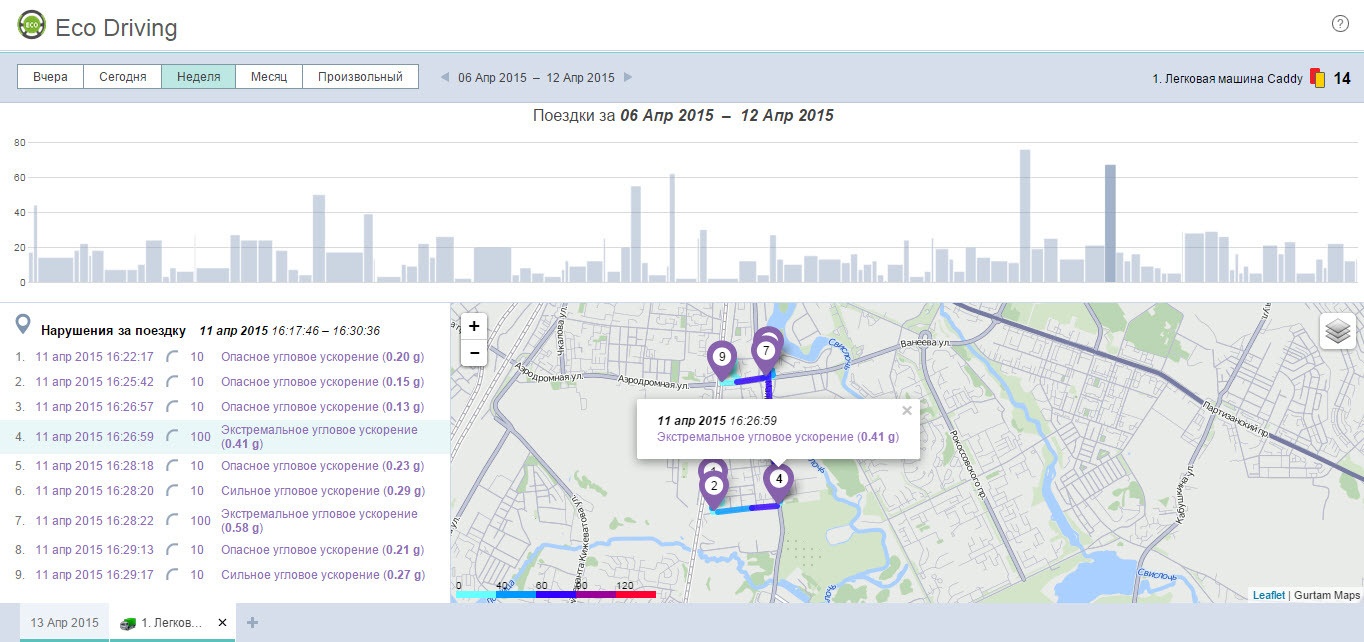This screenshot has width=1364, height=642.
Task: Click the penalty cards icon next to 14
Action: point(1318,78)
